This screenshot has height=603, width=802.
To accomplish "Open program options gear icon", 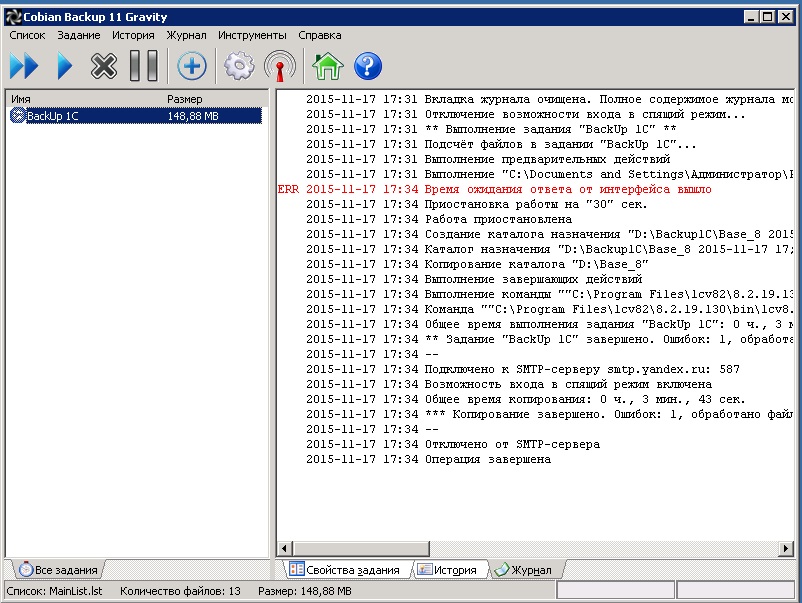I will [x=239, y=66].
